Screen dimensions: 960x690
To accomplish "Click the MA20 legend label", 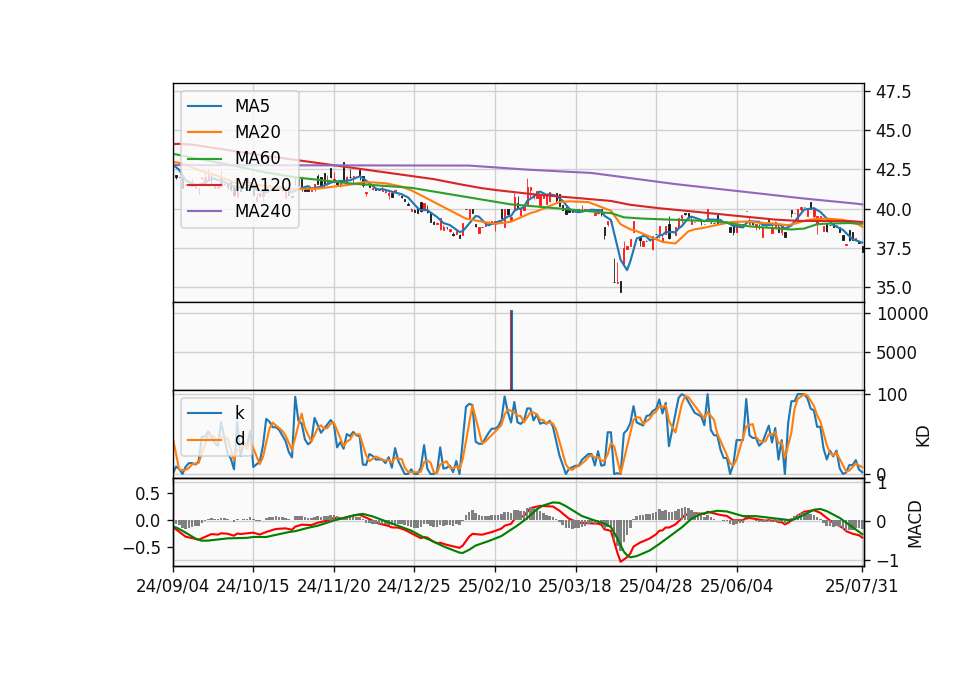I will [257, 132].
